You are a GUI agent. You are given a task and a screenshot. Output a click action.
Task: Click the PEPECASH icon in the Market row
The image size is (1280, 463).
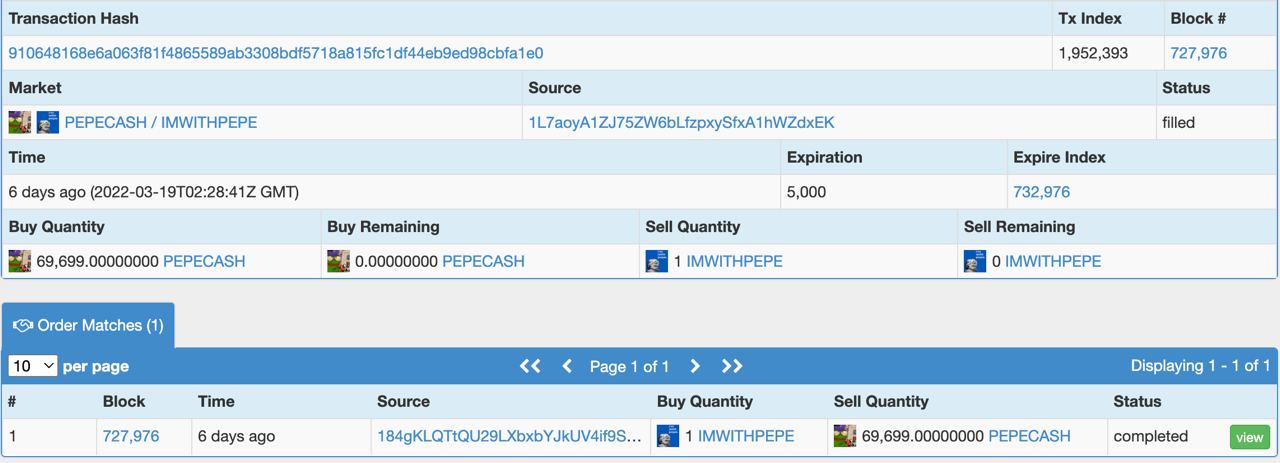[20, 122]
